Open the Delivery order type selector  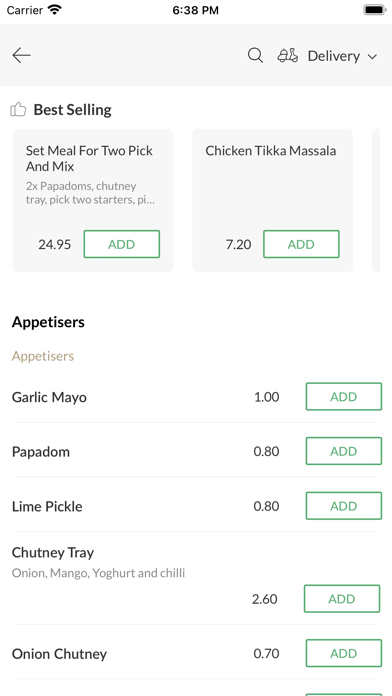[x=328, y=56]
